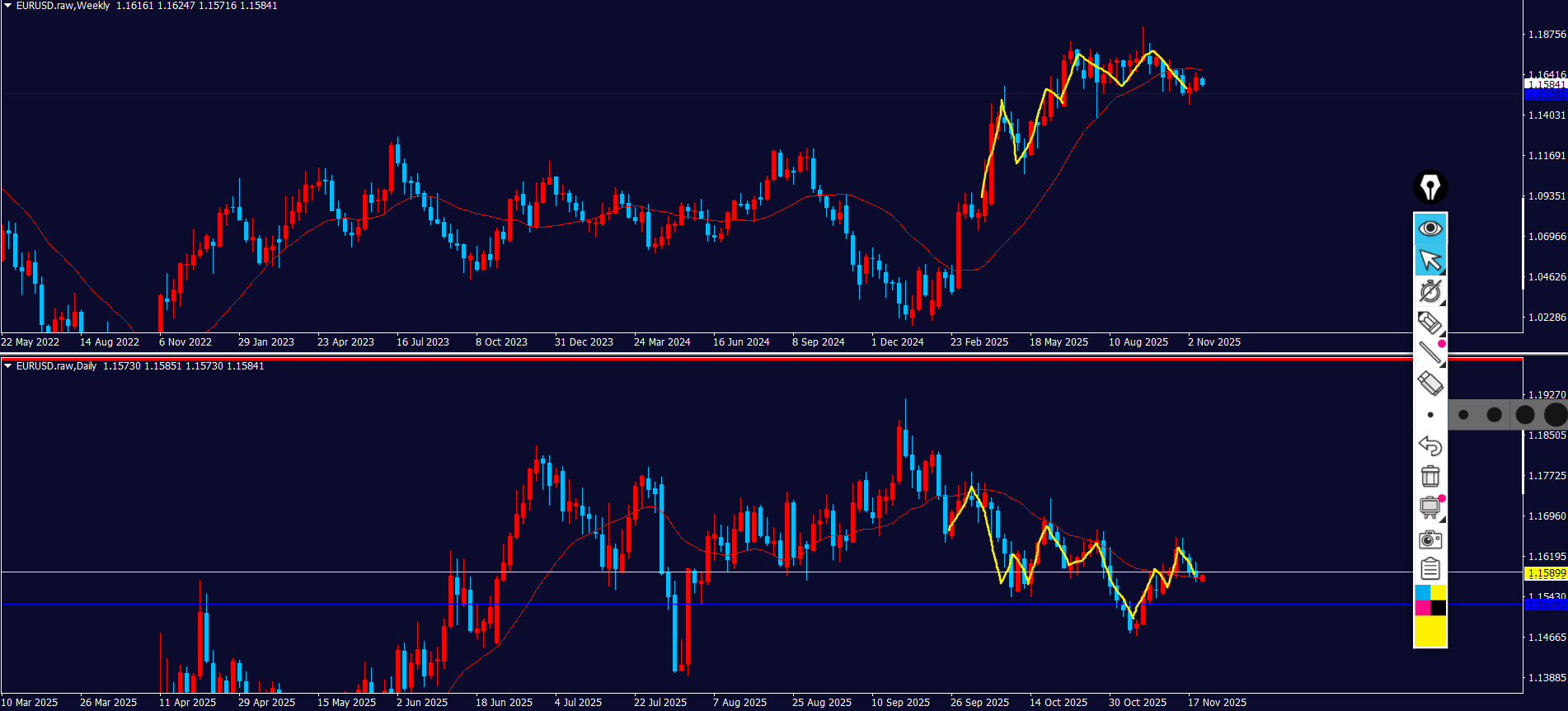Clear all drawings with the trash icon

tap(1430, 477)
